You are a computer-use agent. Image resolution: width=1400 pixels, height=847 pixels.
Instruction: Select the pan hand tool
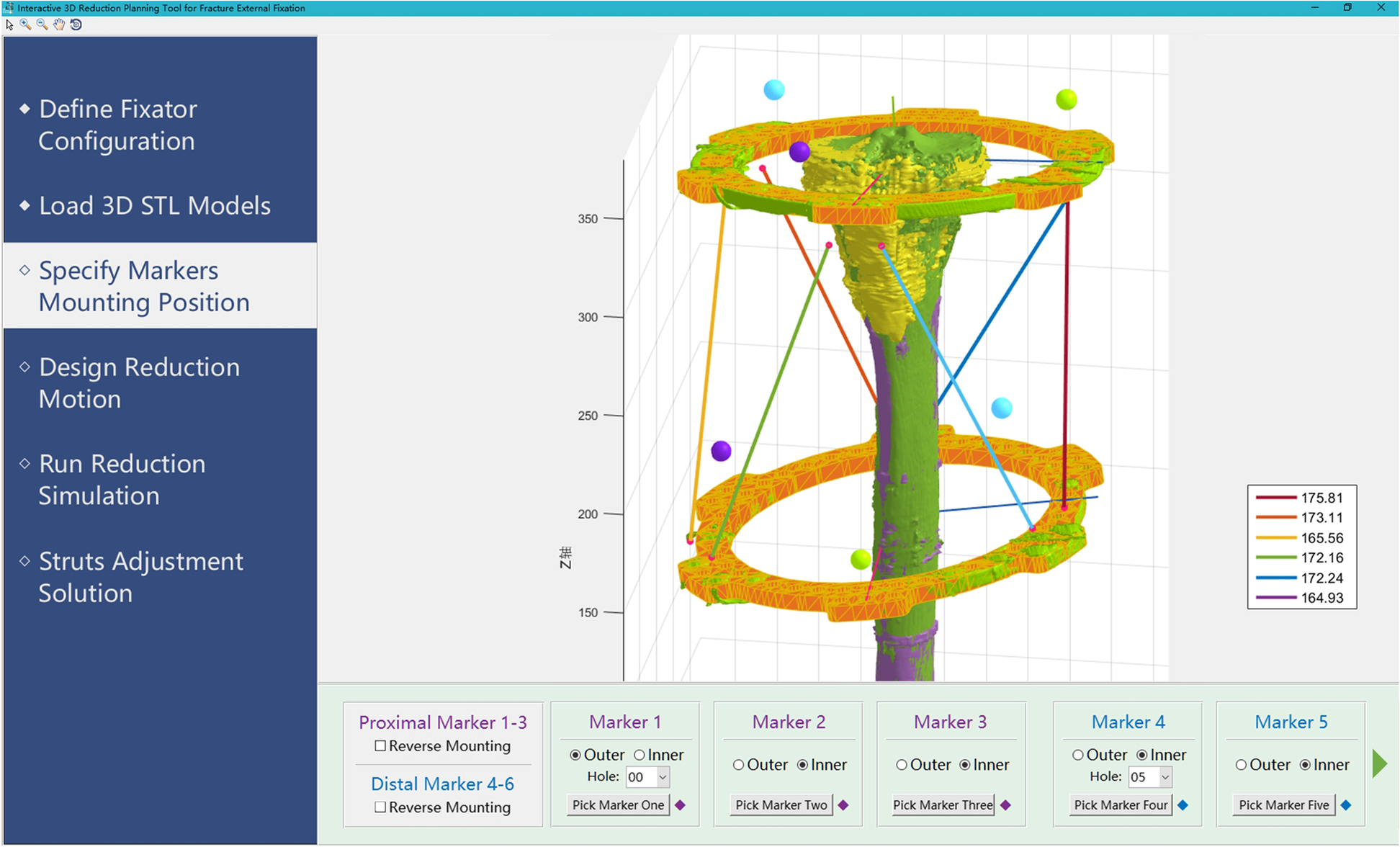(x=59, y=24)
